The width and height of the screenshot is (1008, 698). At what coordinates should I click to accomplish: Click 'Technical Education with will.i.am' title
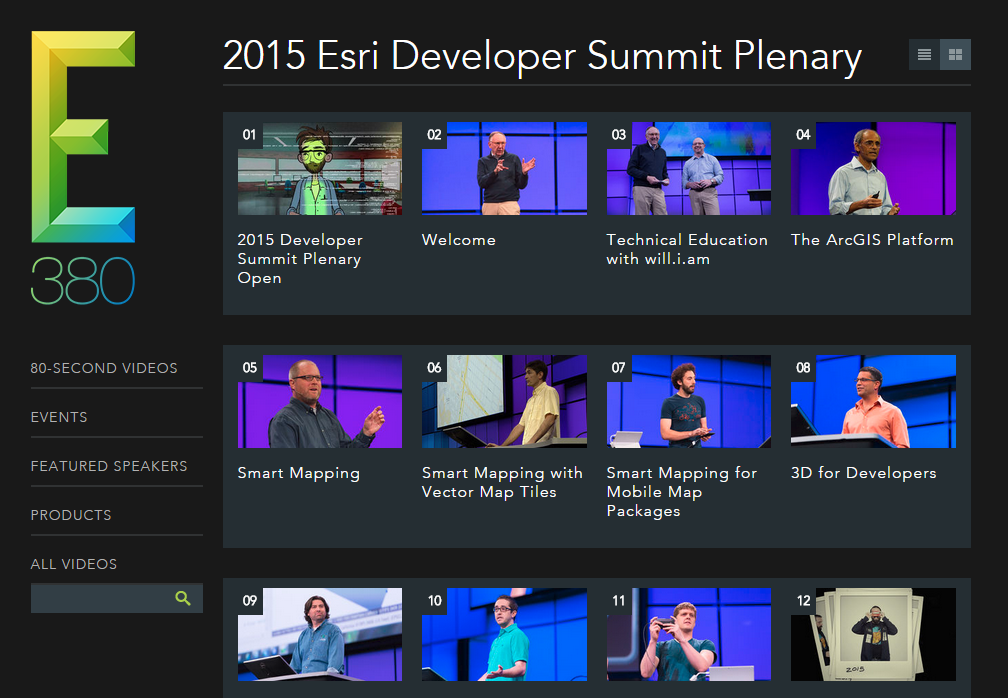click(687, 249)
